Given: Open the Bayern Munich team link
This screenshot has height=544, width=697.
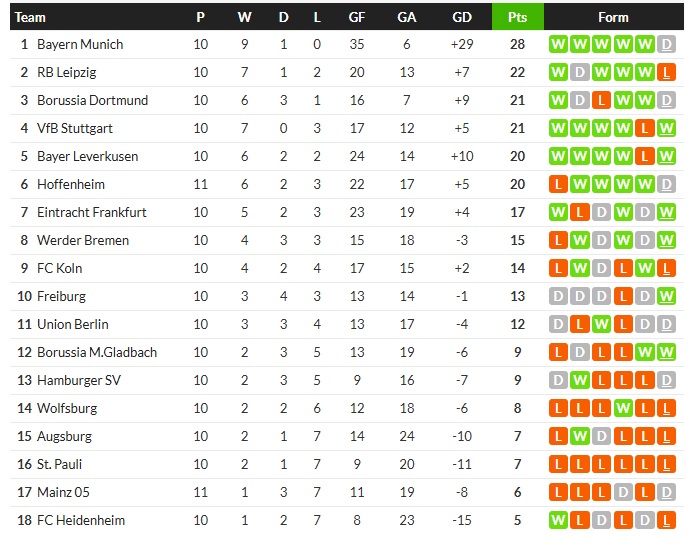Looking at the screenshot, I should click(x=80, y=44).
